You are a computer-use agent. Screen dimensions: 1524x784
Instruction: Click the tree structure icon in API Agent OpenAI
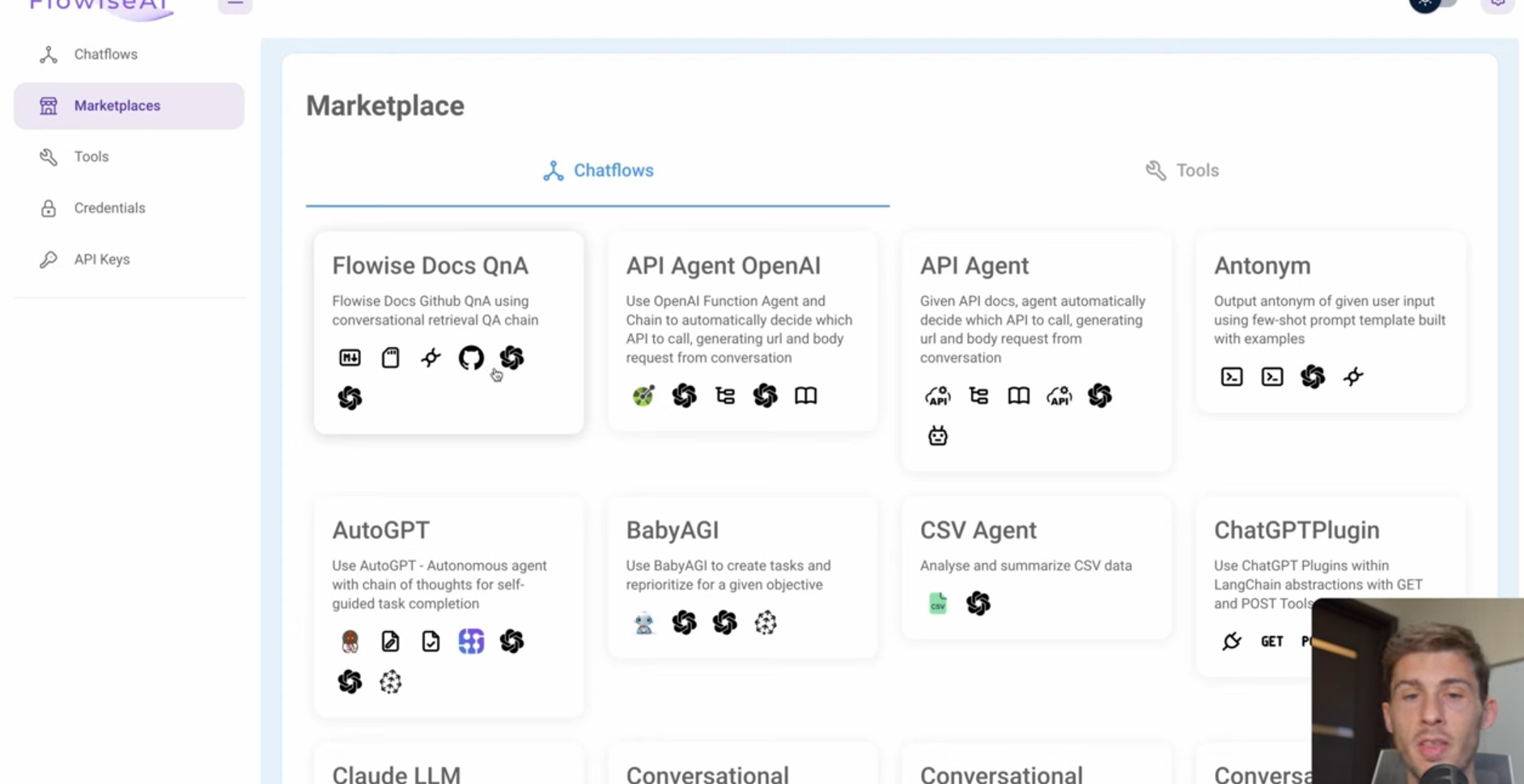pyautogui.click(x=725, y=396)
